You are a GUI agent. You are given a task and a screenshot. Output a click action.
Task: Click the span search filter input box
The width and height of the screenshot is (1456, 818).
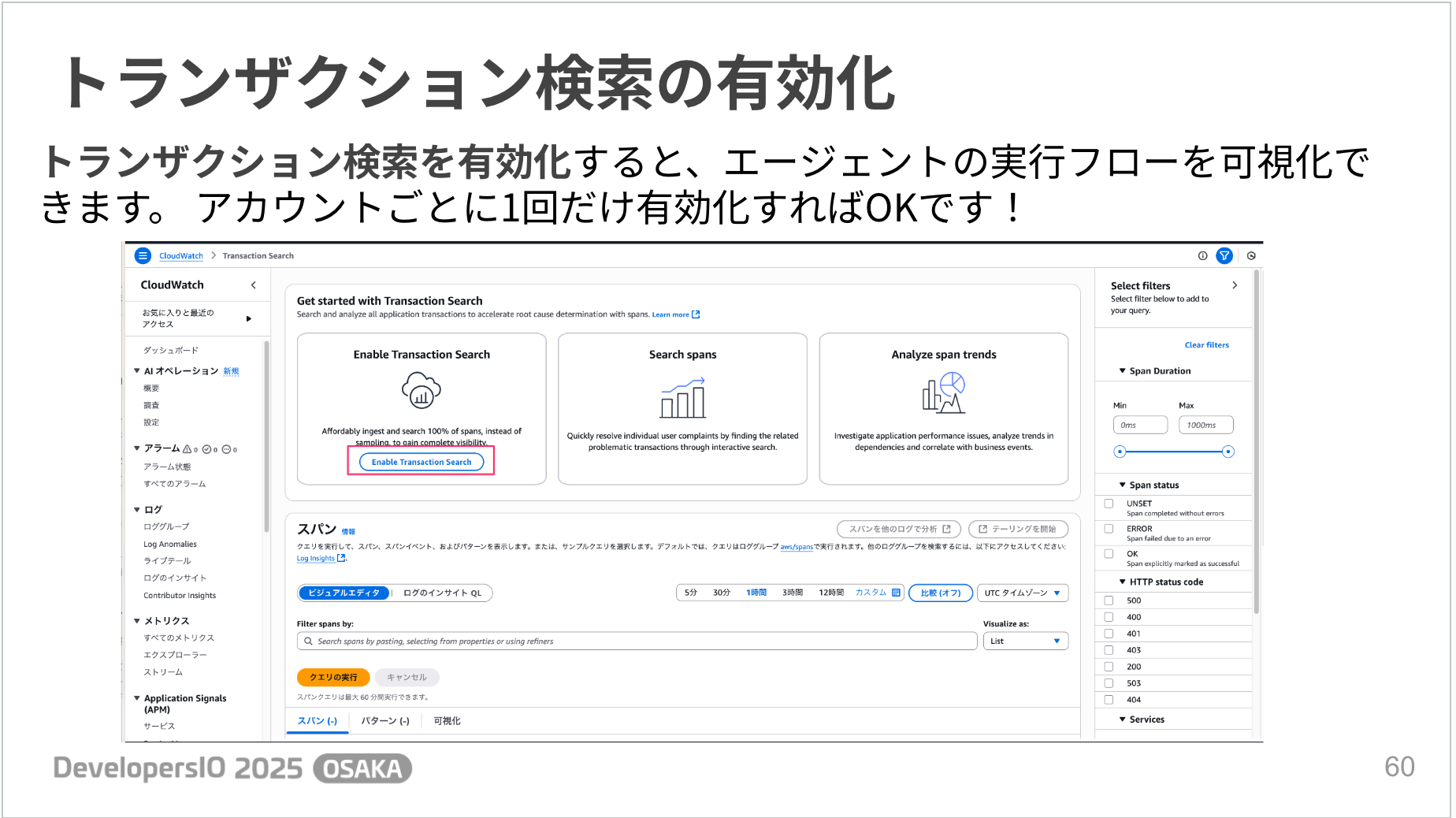click(637, 641)
